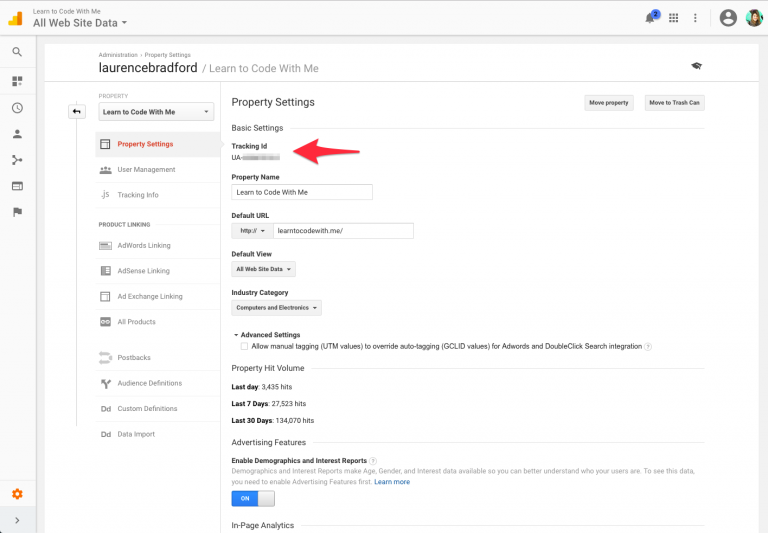Click Move to Trash Can button
Image resolution: width=768 pixels, height=533 pixels.
(674, 103)
